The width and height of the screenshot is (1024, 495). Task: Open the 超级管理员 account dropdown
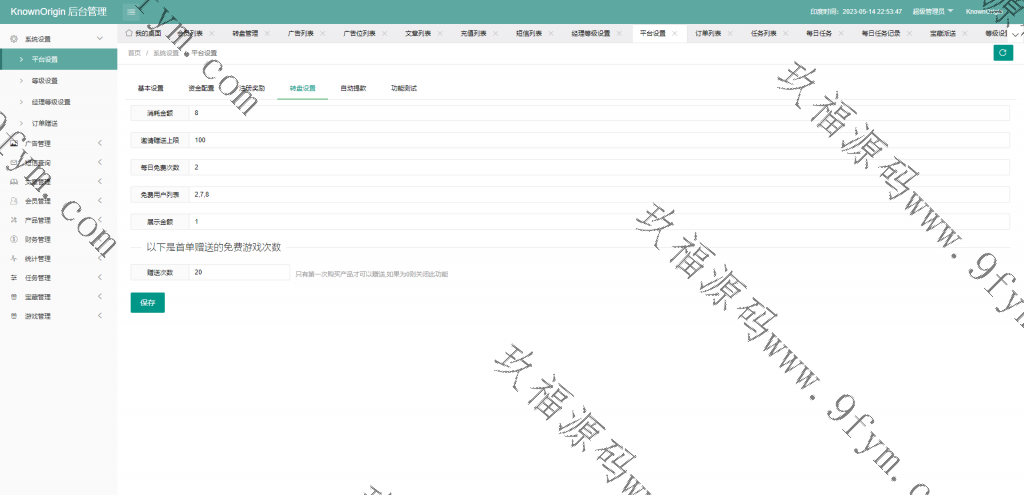coord(932,11)
